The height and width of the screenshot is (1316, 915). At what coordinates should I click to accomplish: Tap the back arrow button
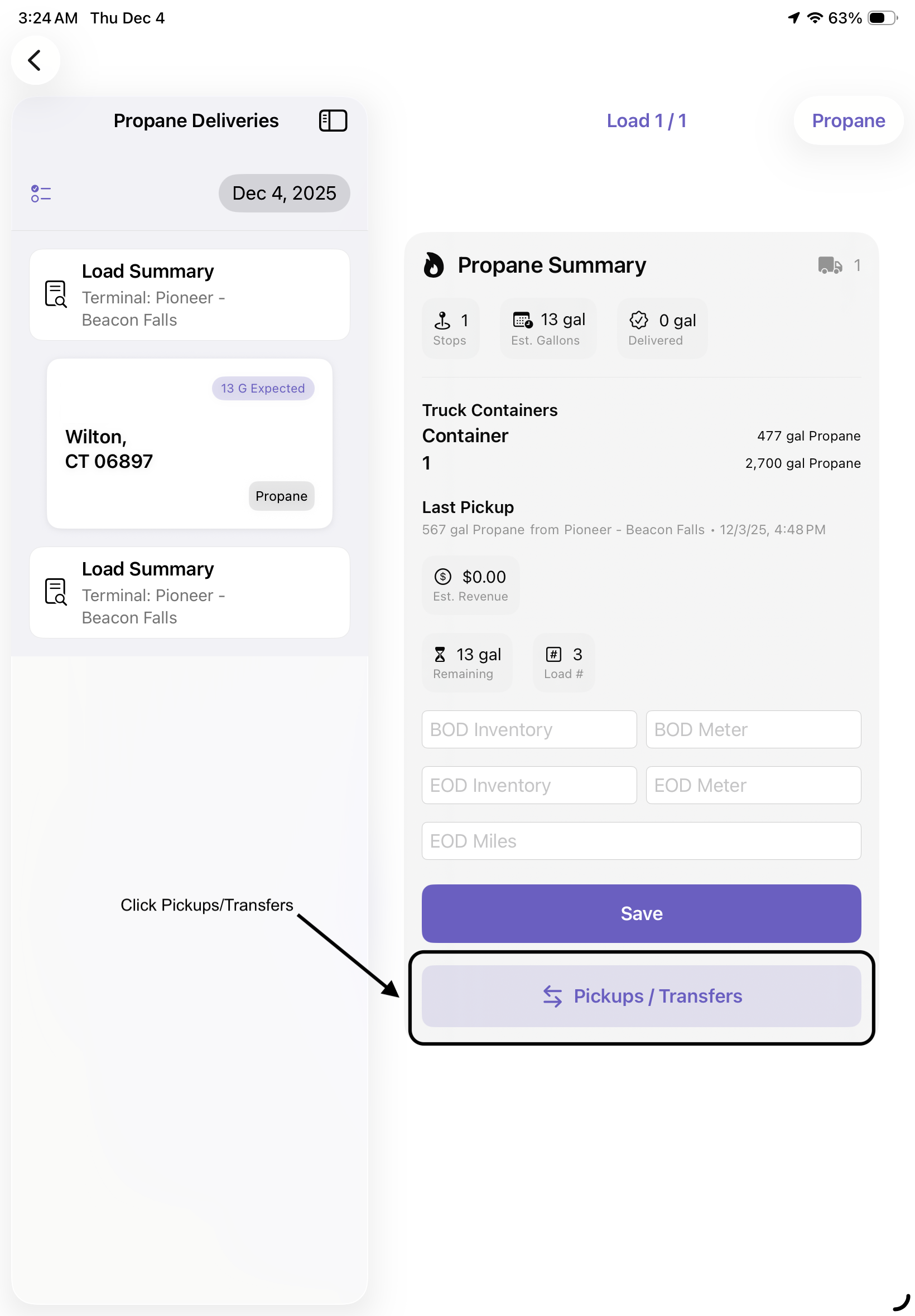35,60
